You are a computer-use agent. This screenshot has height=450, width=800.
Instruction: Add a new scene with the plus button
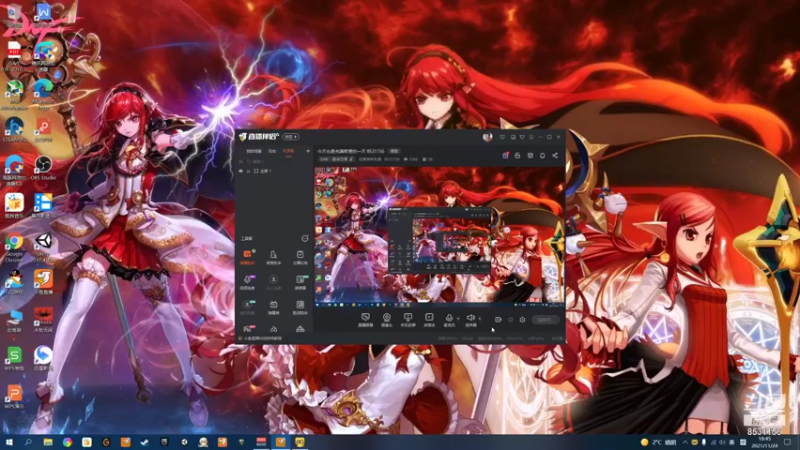click(308, 151)
